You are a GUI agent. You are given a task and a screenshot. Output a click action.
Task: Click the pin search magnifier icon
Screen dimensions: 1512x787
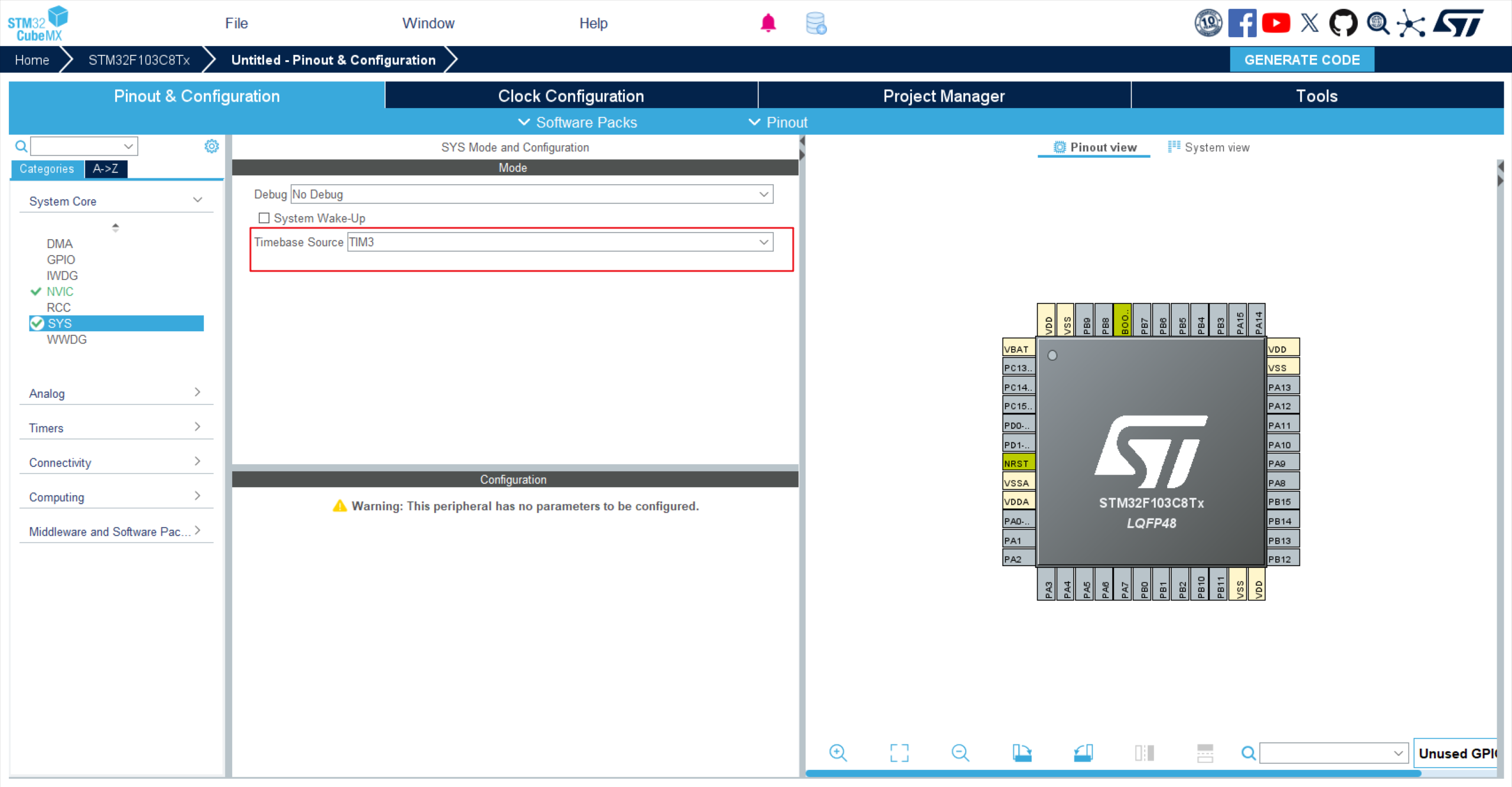coord(1249,753)
